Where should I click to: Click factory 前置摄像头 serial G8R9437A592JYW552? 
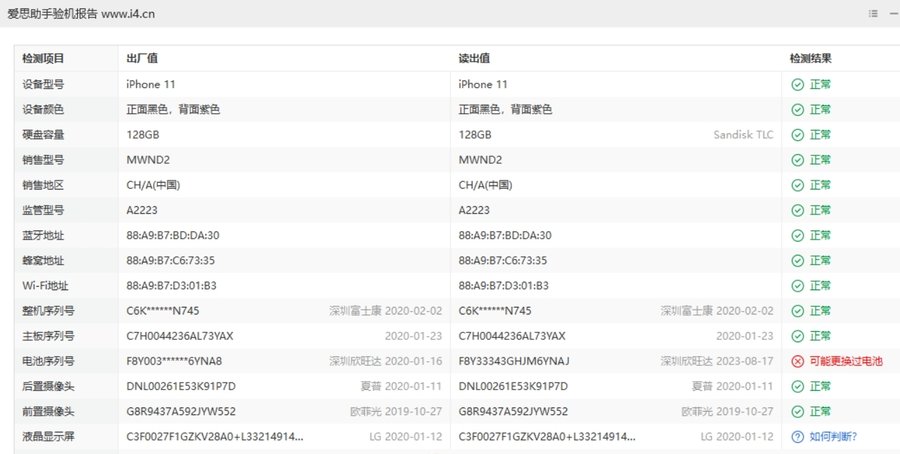[181, 412]
